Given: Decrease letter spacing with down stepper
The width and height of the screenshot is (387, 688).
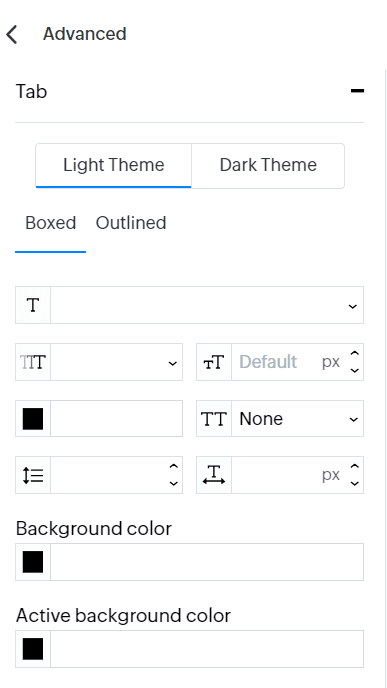Looking at the screenshot, I should click(355, 483).
